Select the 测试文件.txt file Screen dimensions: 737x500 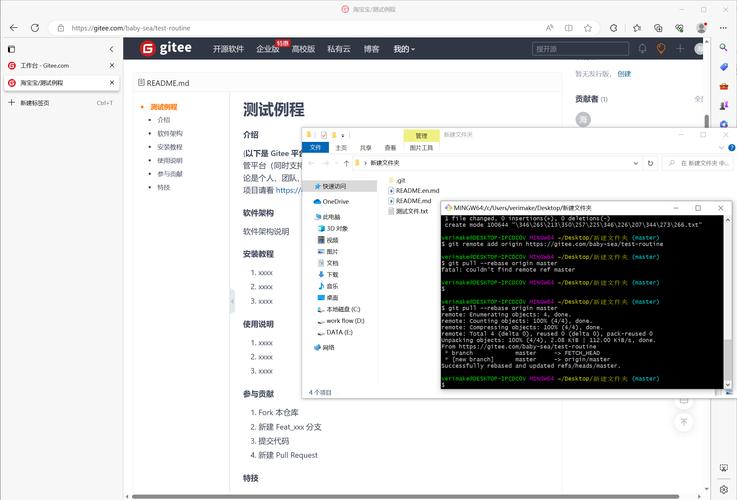coord(408,211)
